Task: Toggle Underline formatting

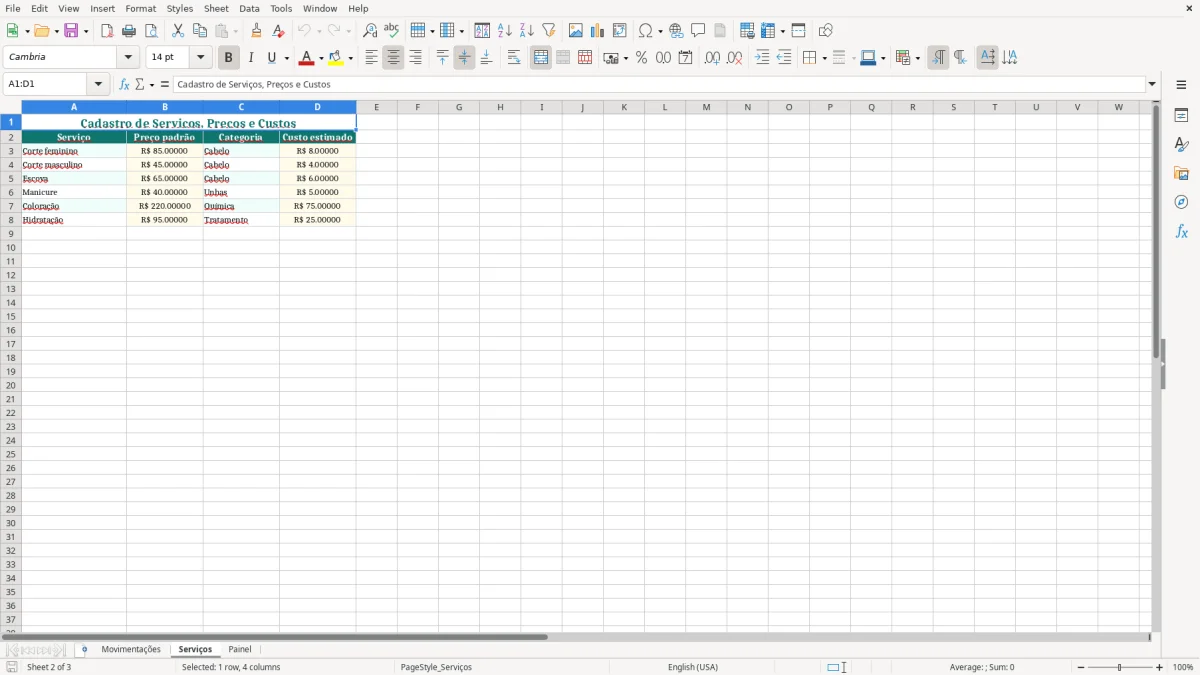Action: tap(271, 58)
